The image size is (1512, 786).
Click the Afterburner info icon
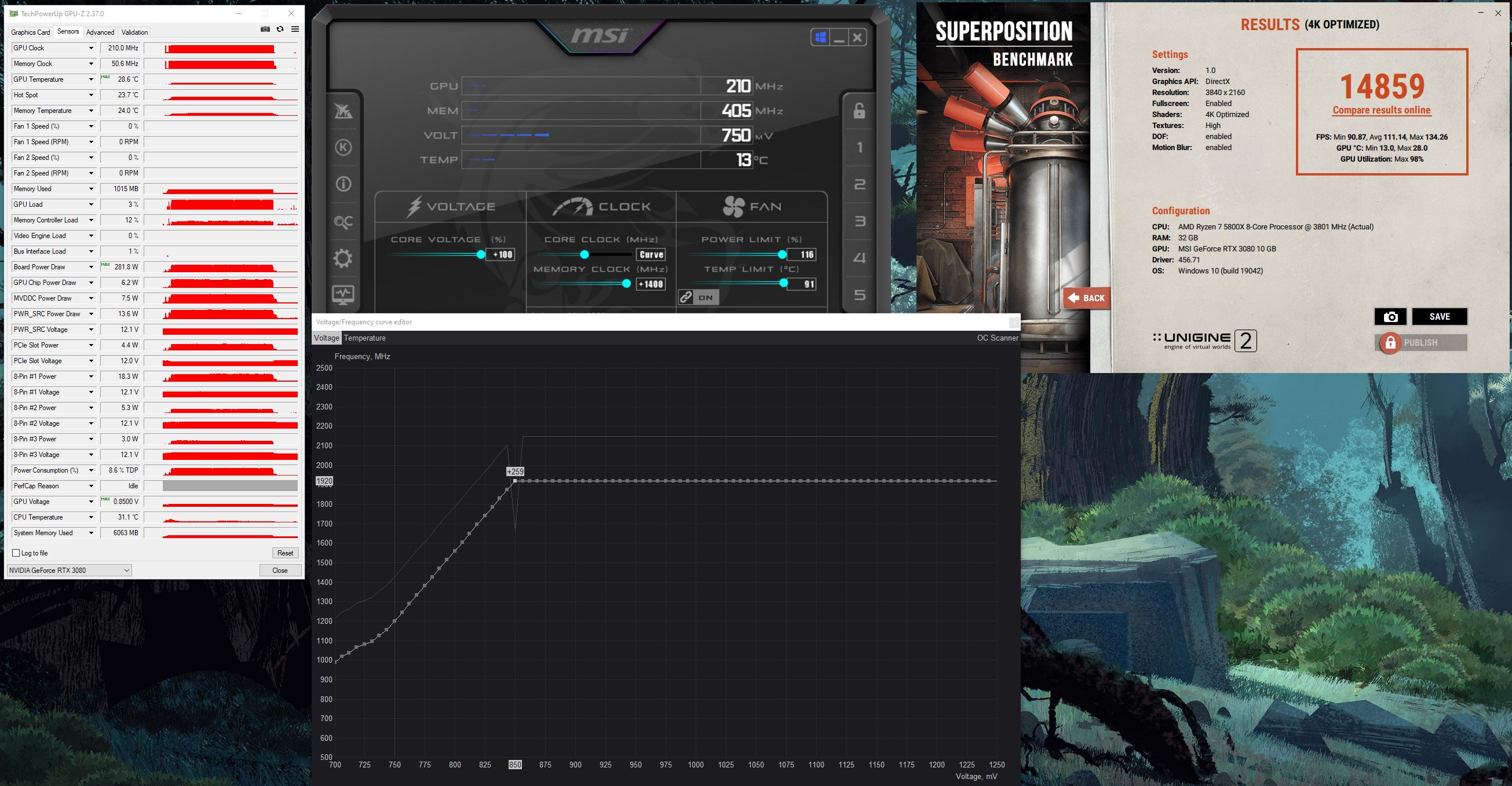click(344, 184)
